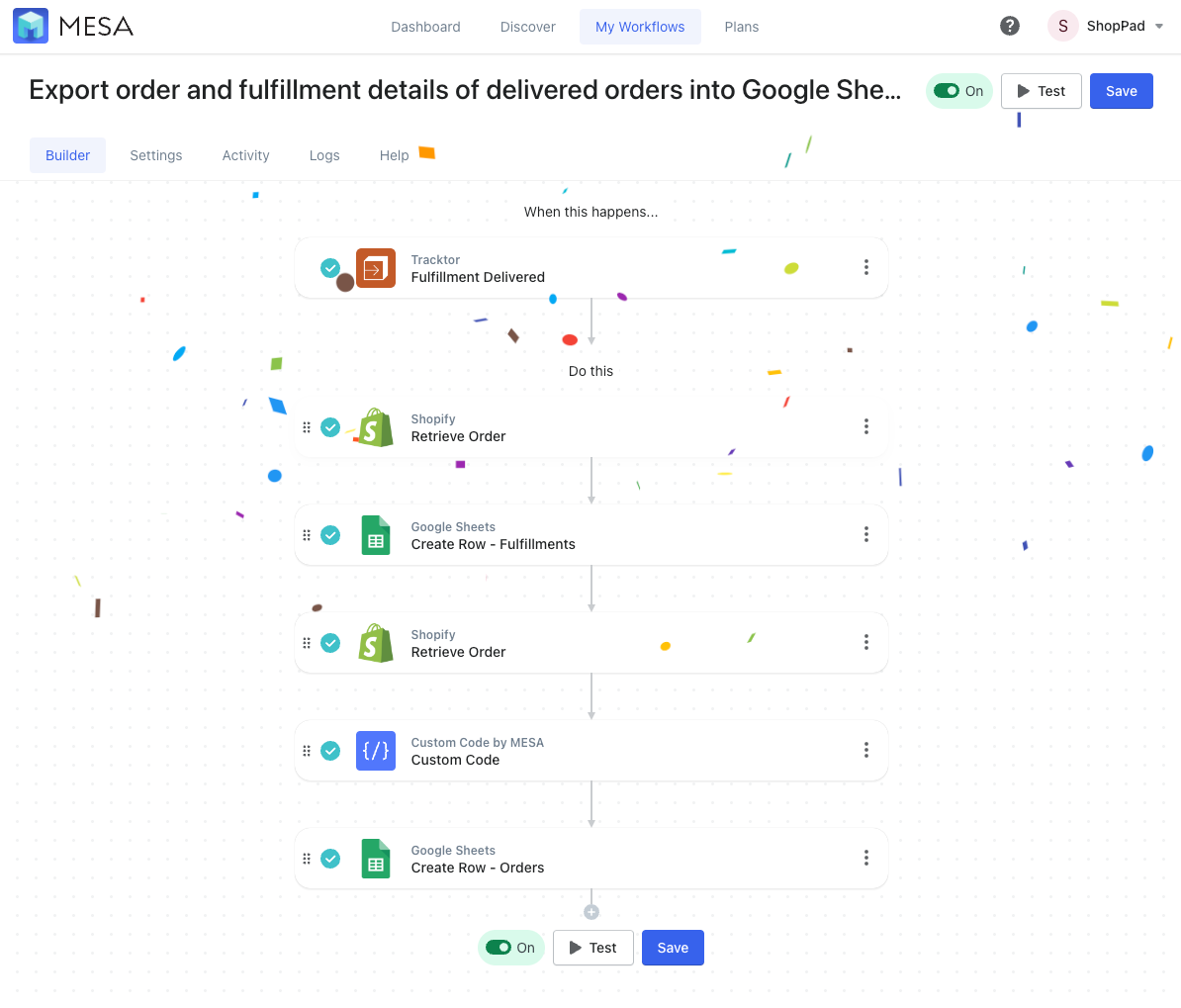Select the My Workflows nav item
1181x1008 pixels.
639,27
